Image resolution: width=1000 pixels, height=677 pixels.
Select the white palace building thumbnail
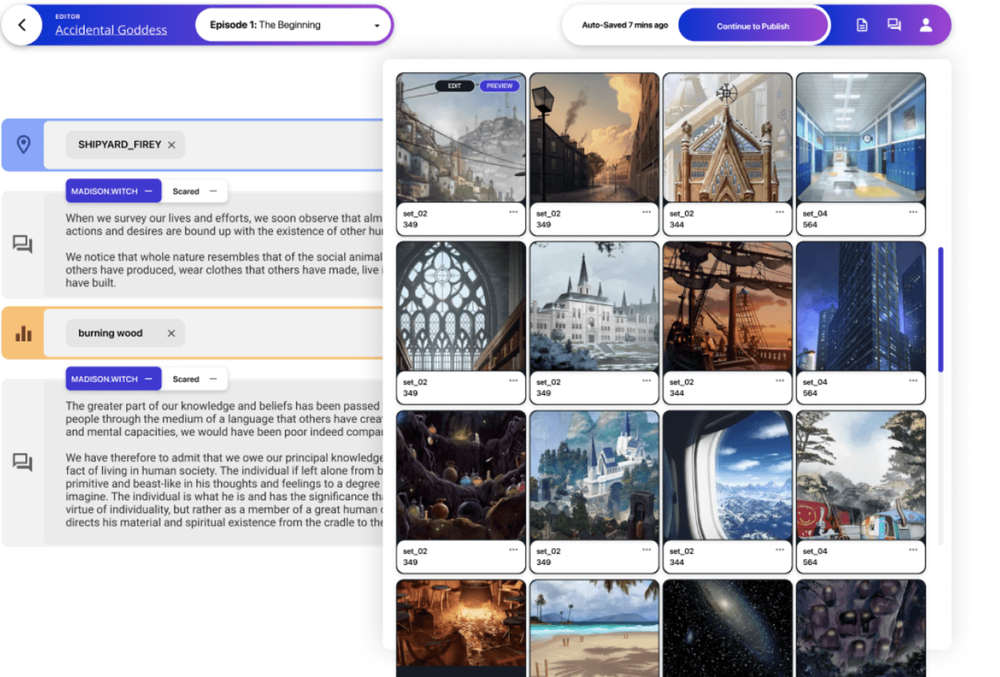pos(594,306)
